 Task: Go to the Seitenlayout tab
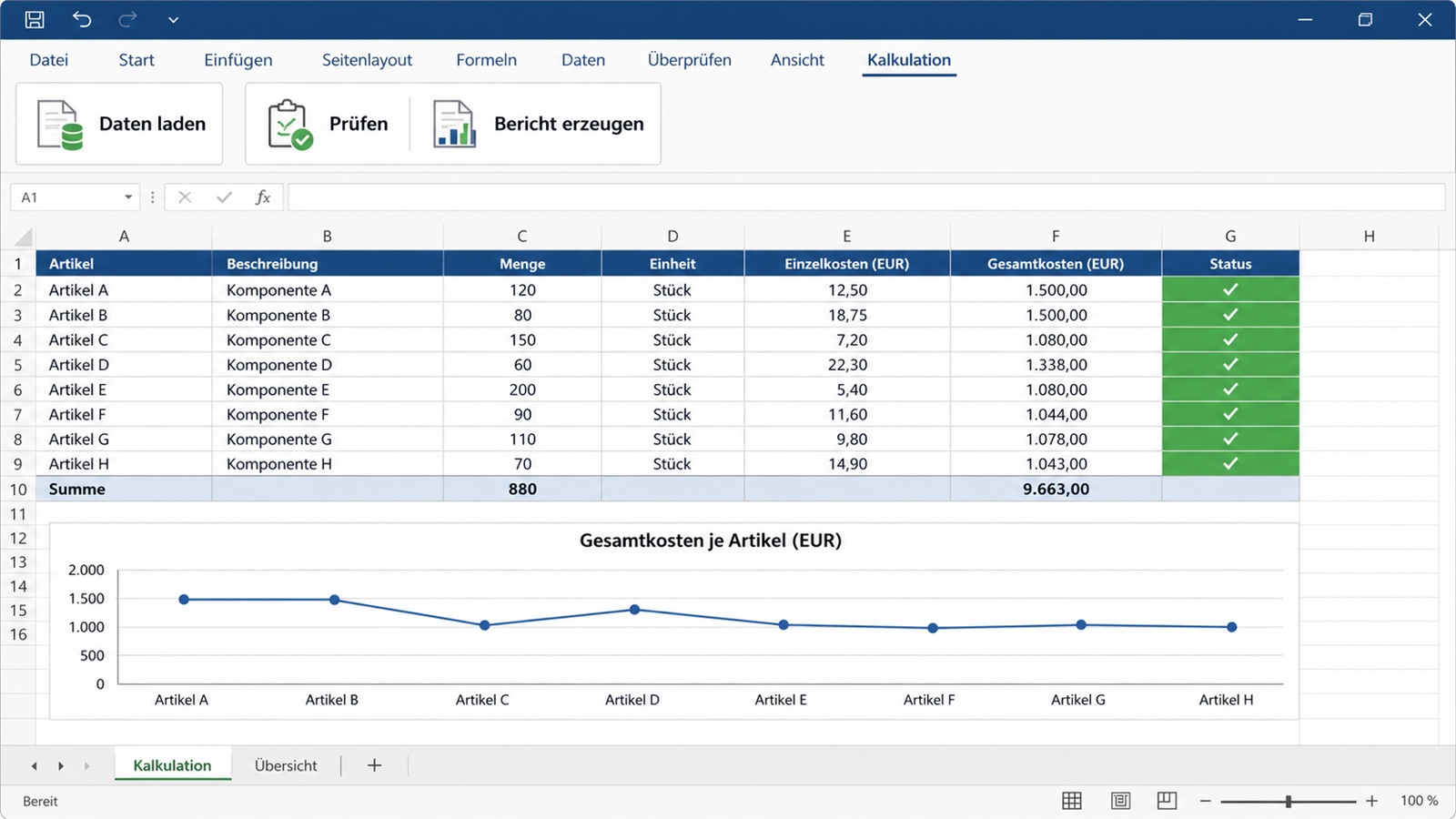point(367,60)
